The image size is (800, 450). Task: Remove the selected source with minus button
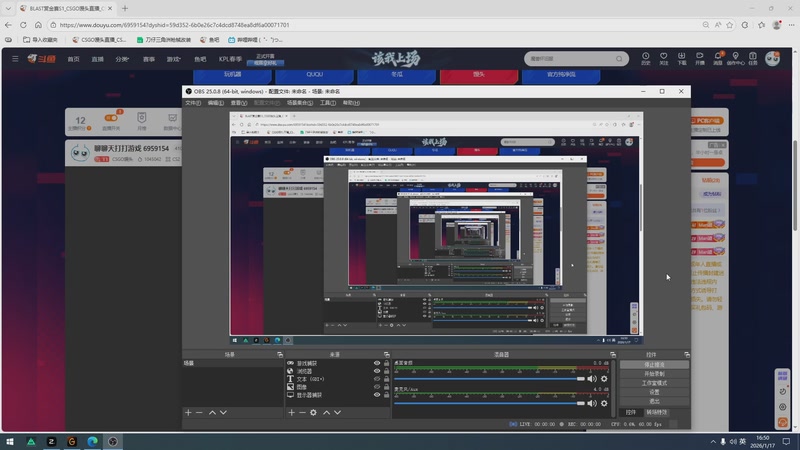pos(302,412)
